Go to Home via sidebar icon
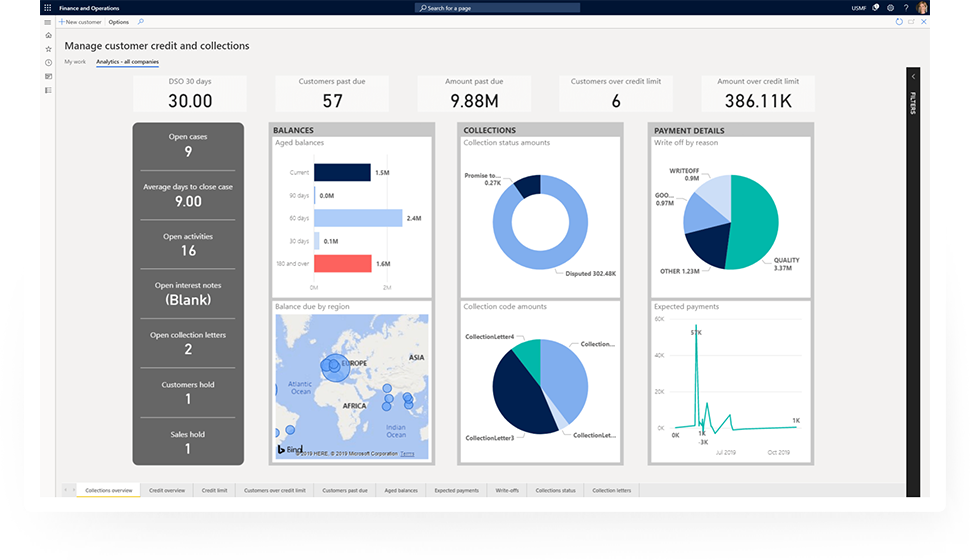The image size is (970, 560). (x=48, y=35)
